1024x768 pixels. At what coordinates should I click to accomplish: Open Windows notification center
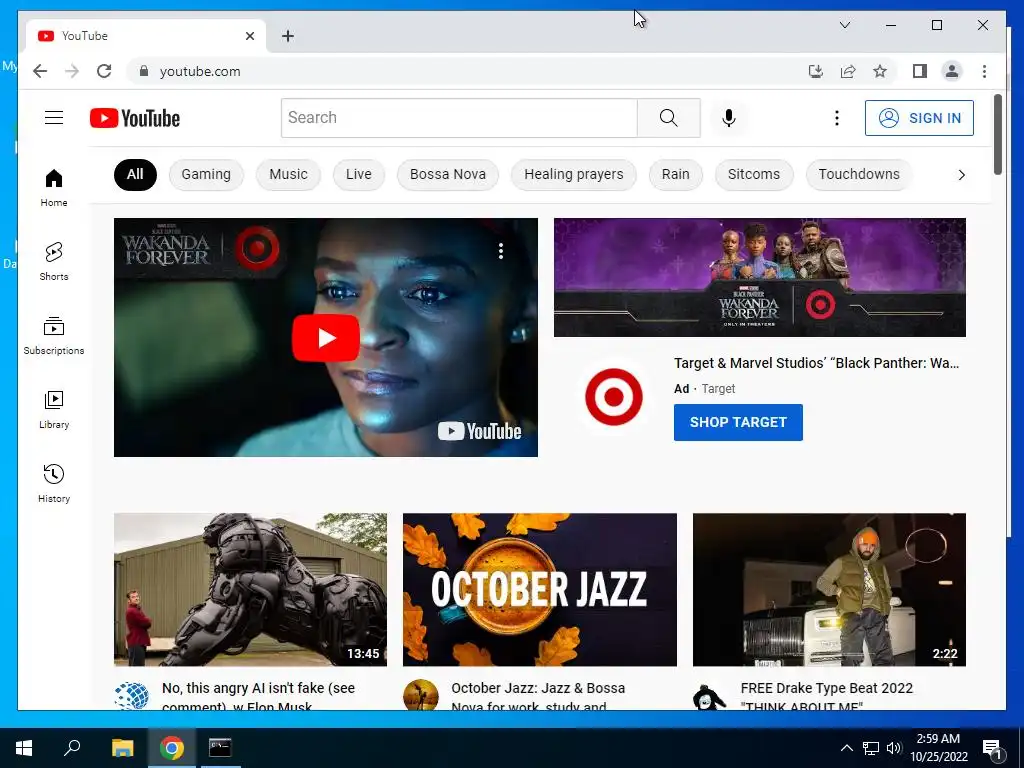[x=993, y=748]
